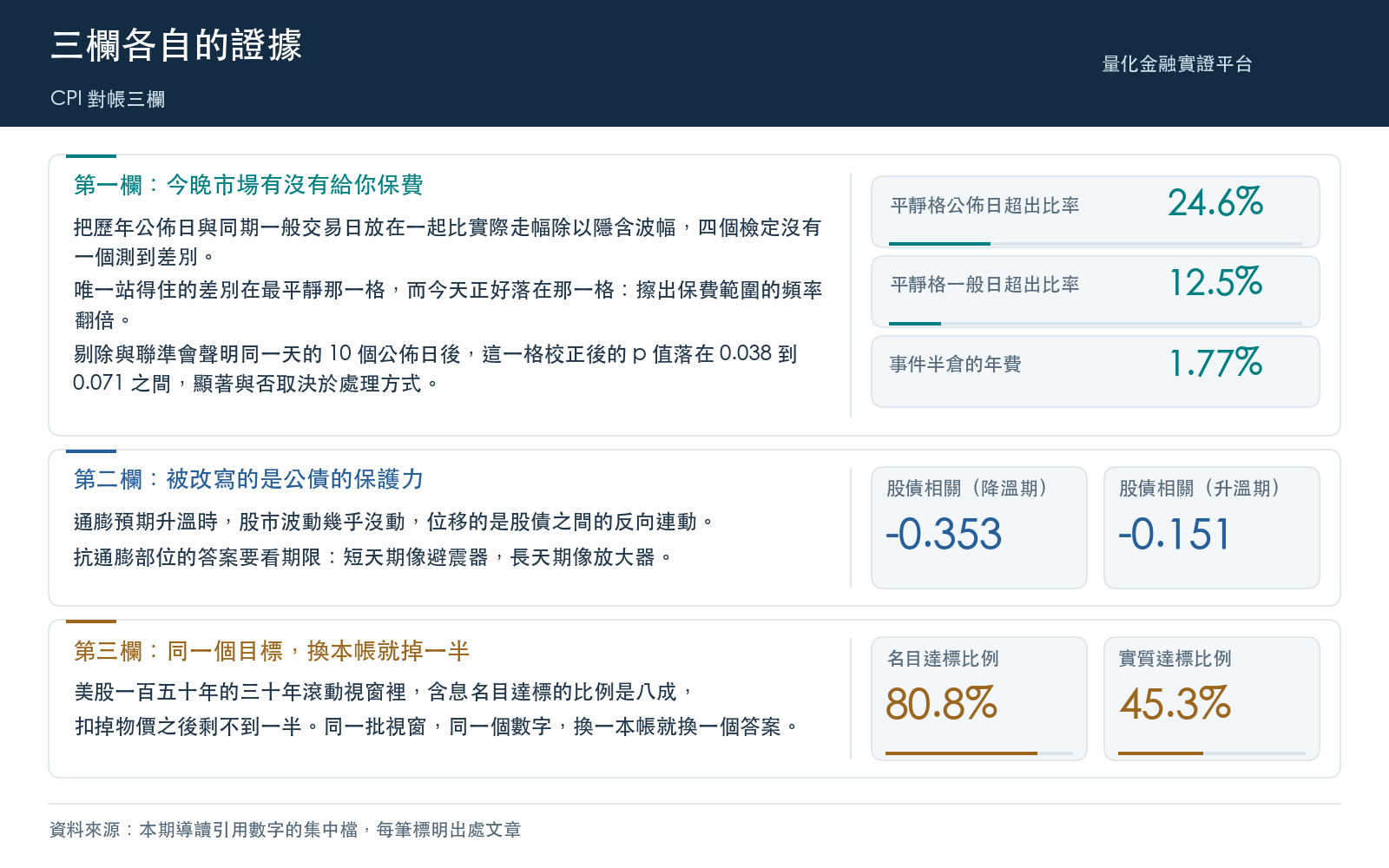1389x868 pixels.
Task: Click the progress bar under 80.8%
Action: [x=979, y=753]
